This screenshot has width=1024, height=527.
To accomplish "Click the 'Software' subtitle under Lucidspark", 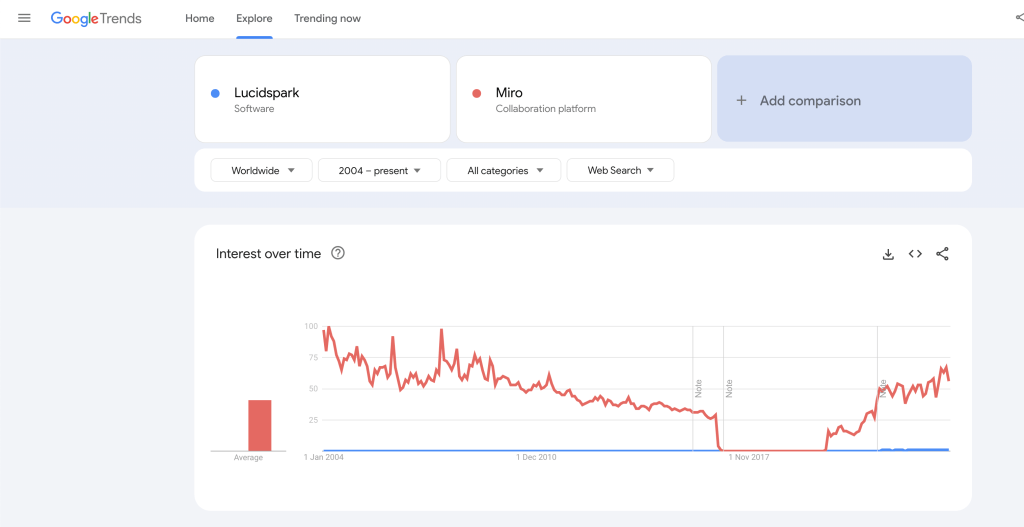I will click(254, 109).
